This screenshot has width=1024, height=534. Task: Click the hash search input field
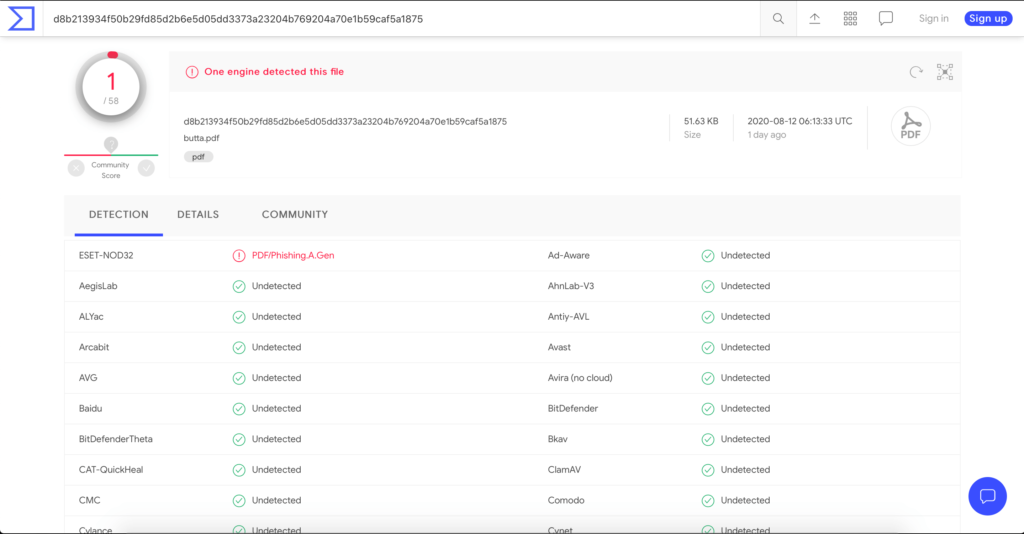pyautogui.click(x=400, y=18)
